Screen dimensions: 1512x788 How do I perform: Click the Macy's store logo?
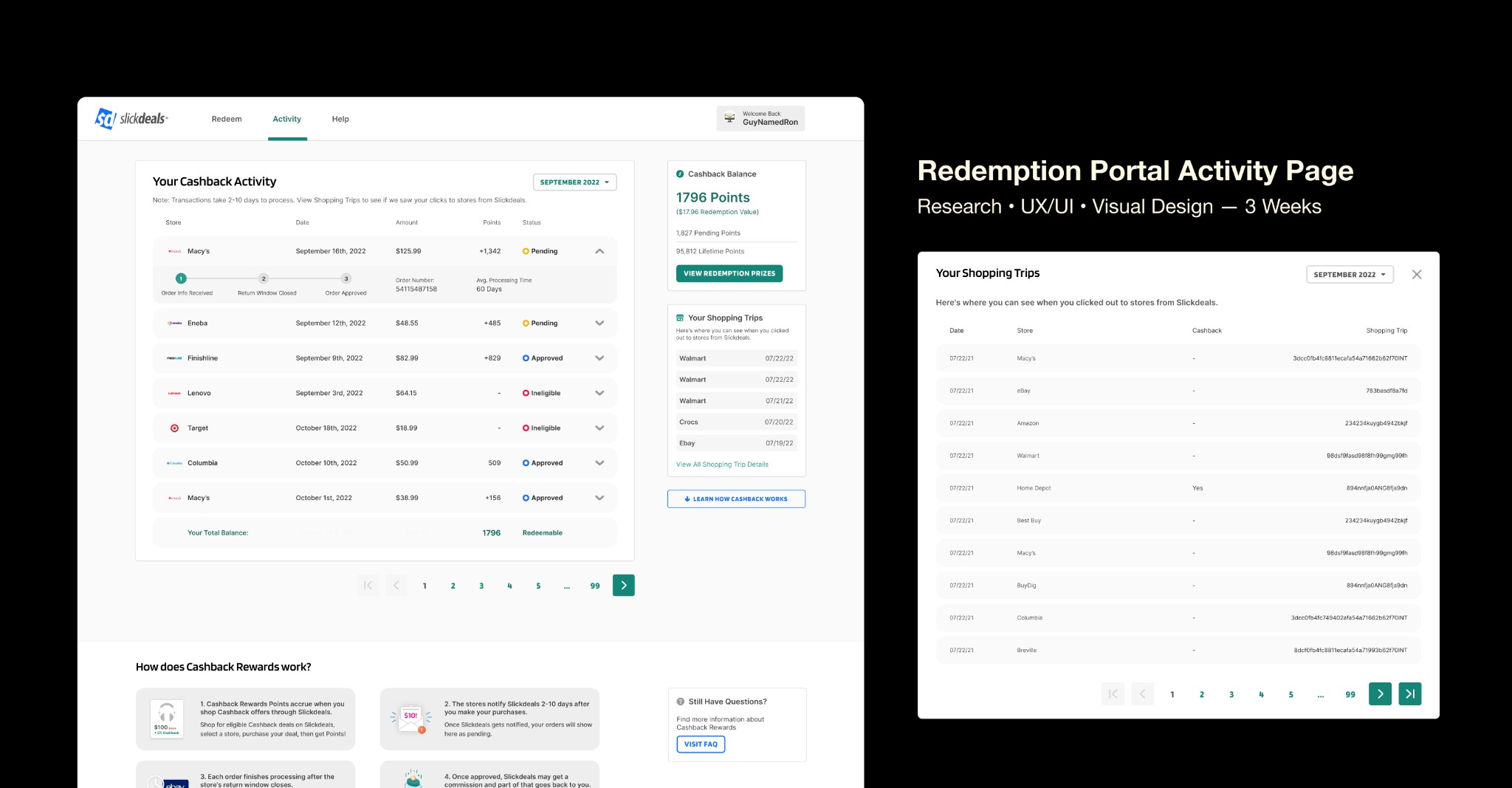(174, 250)
